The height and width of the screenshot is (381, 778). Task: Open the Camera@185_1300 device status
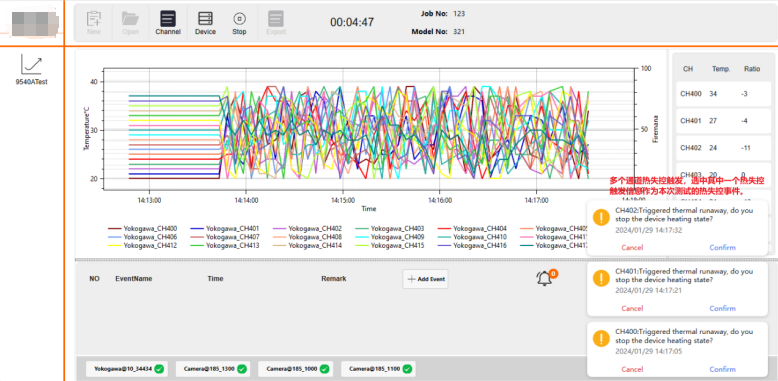[213, 369]
